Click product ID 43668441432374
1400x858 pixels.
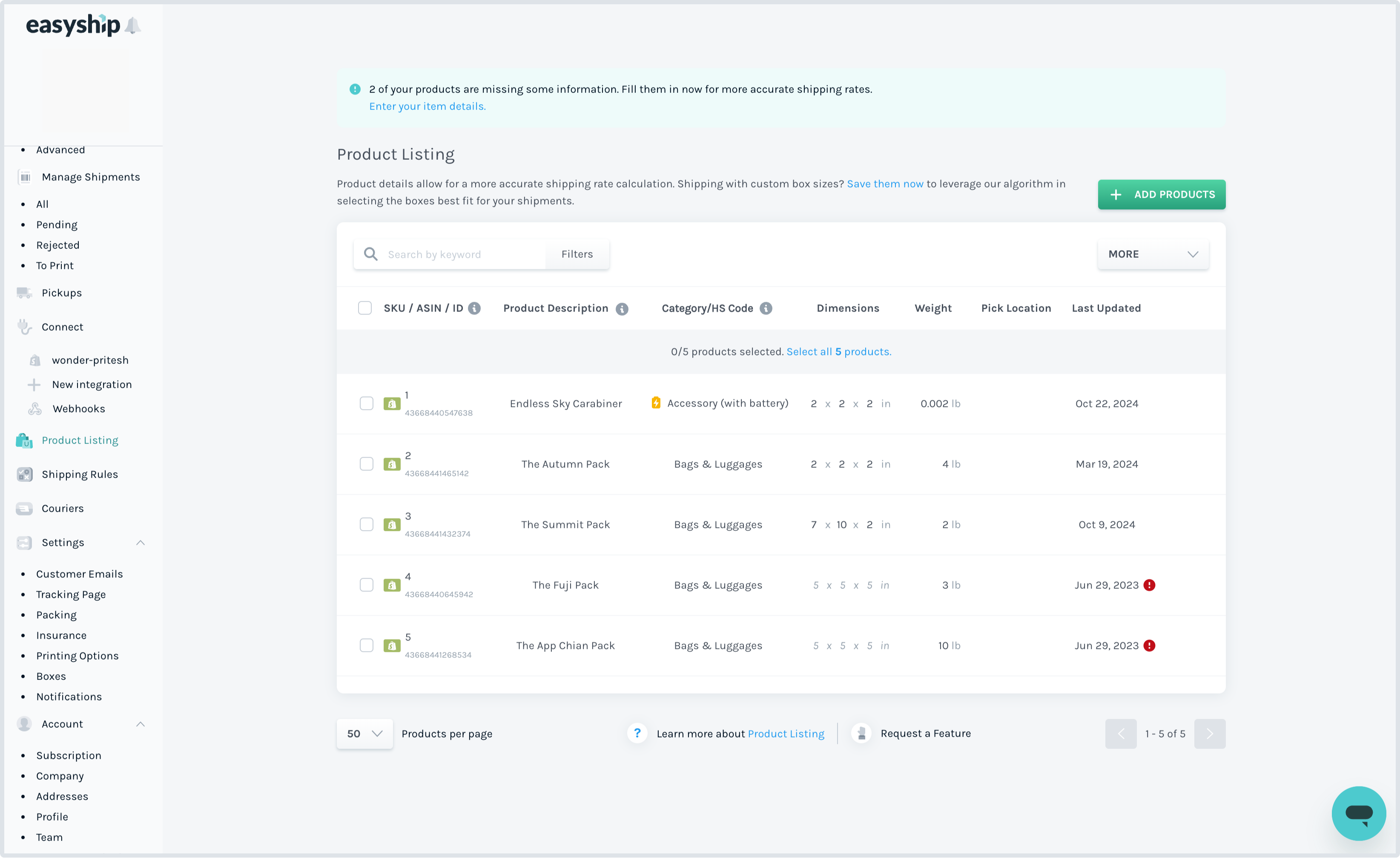438,534
